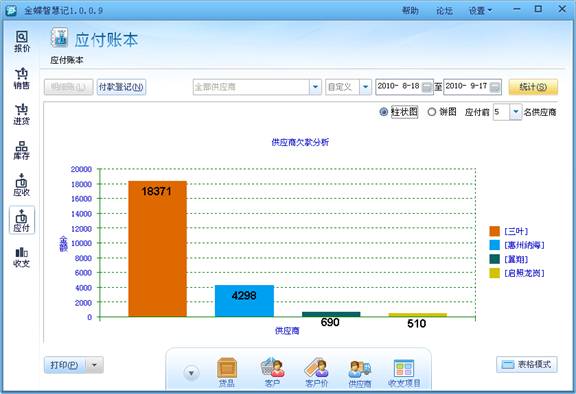Click the blue 4298 bar

pos(244,301)
